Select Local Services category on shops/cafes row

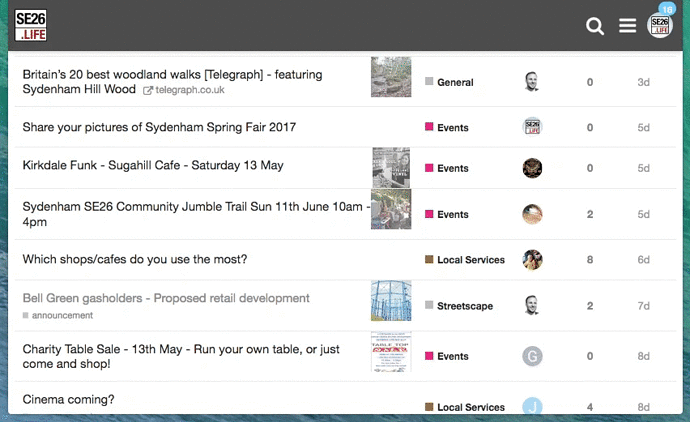point(470,260)
